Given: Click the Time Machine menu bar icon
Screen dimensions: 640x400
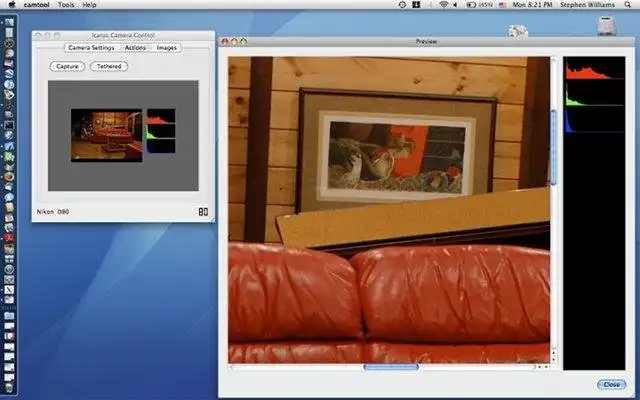Looking at the screenshot, I should click(x=402, y=5).
